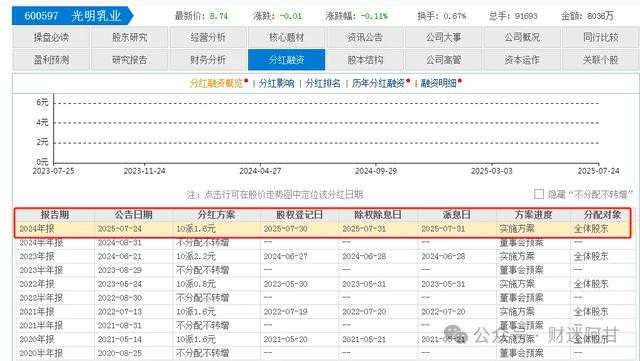Enable the 隐藏不分配不转增 checkbox
This screenshot has width=640, height=361.
point(539,194)
